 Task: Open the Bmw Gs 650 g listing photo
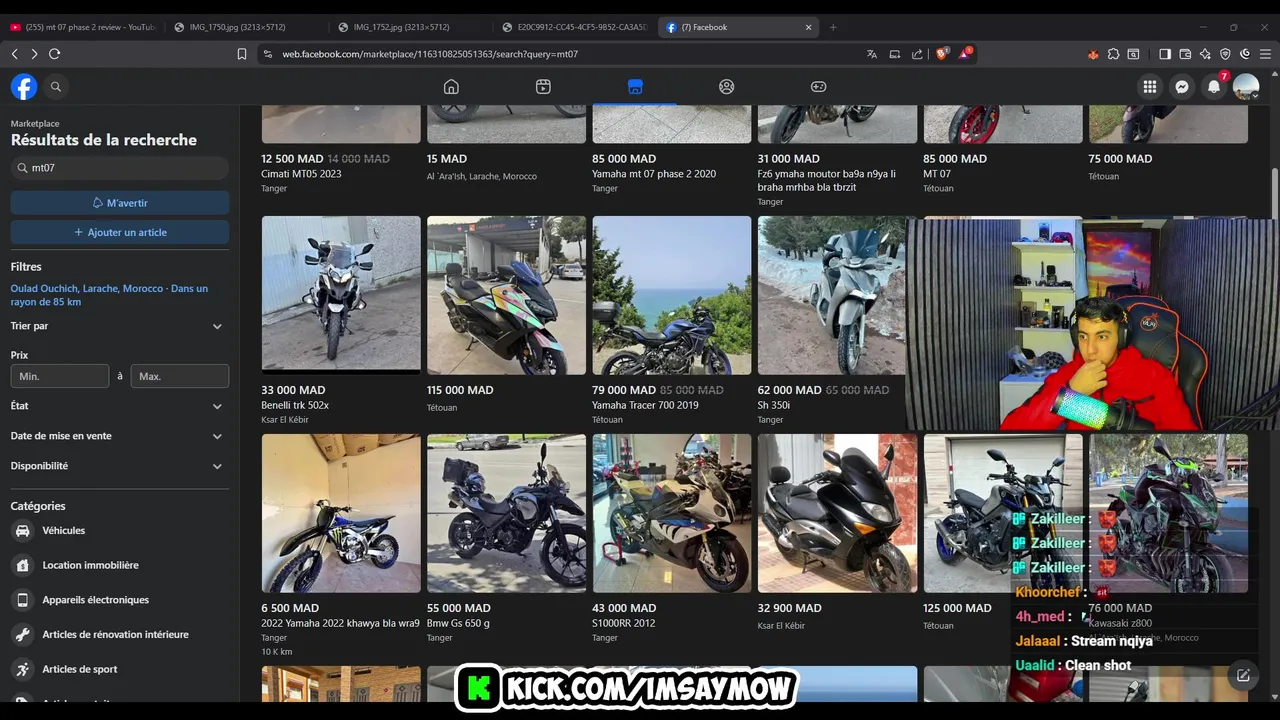click(x=506, y=513)
